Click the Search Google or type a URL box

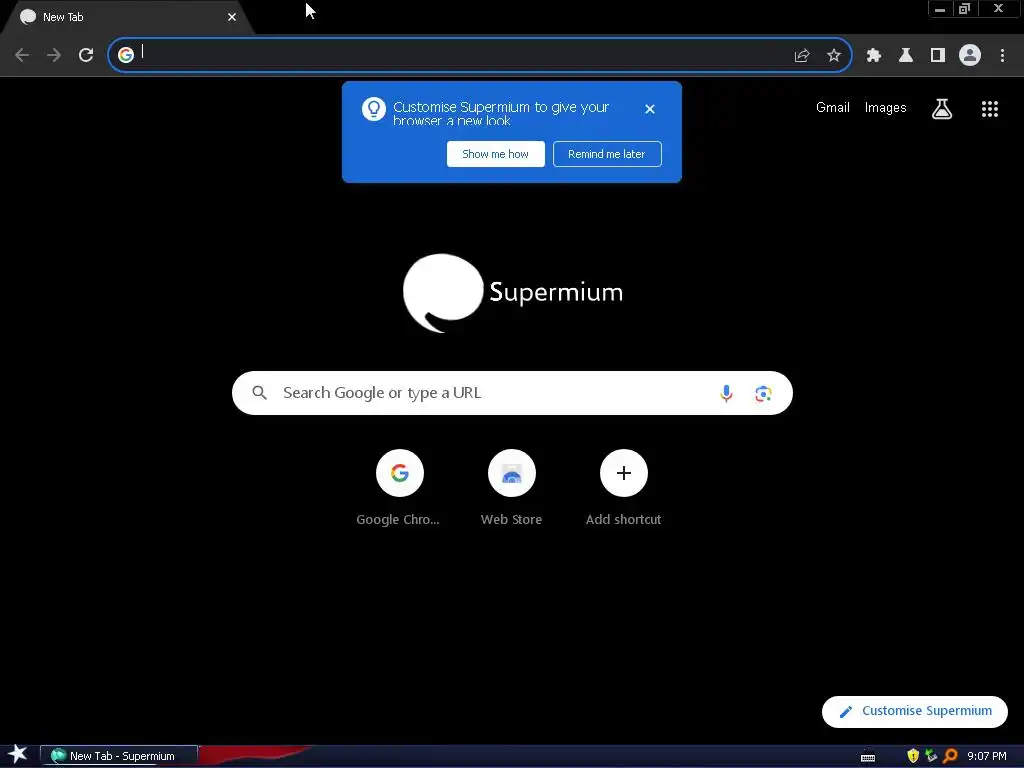point(512,393)
